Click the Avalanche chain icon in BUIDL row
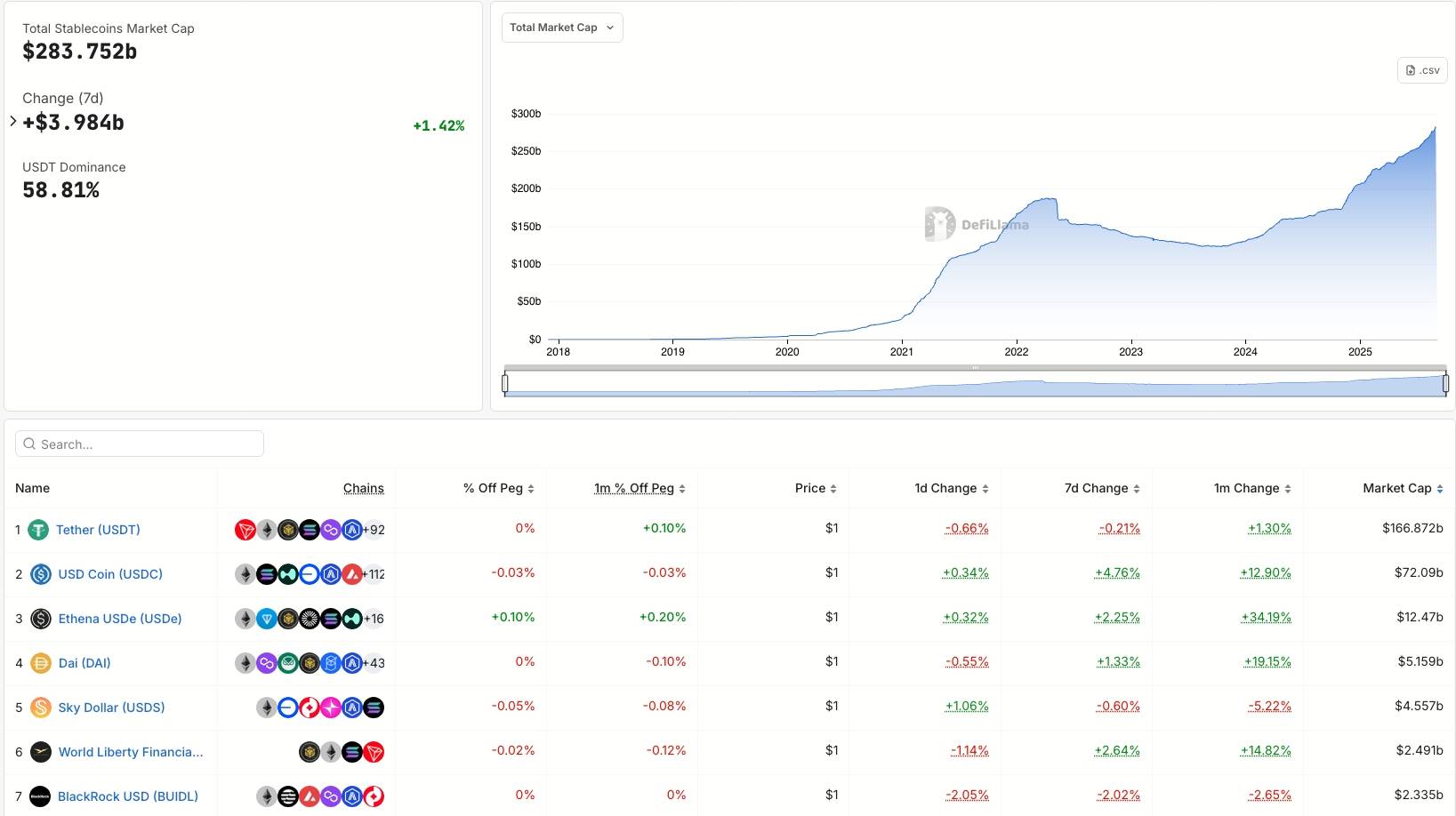 310,796
